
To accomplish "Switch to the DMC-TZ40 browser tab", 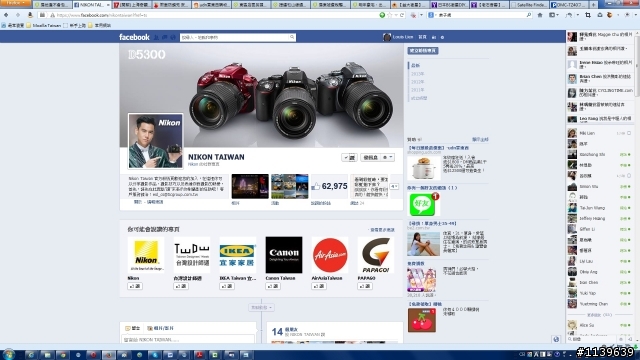I will [x=569, y=5].
